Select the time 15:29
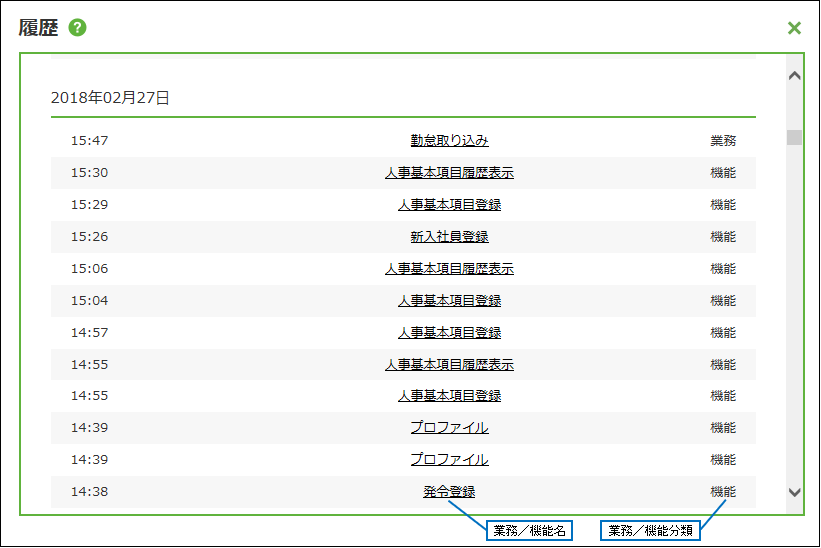The width and height of the screenshot is (821, 548). (90, 205)
